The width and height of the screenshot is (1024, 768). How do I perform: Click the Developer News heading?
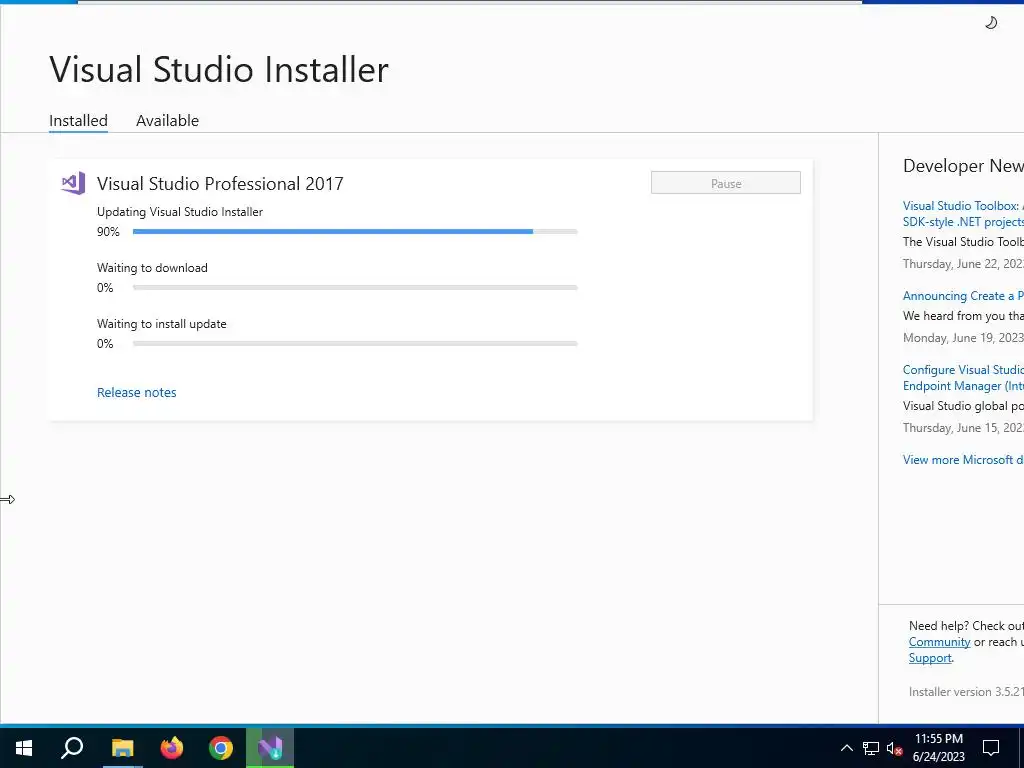click(x=963, y=166)
